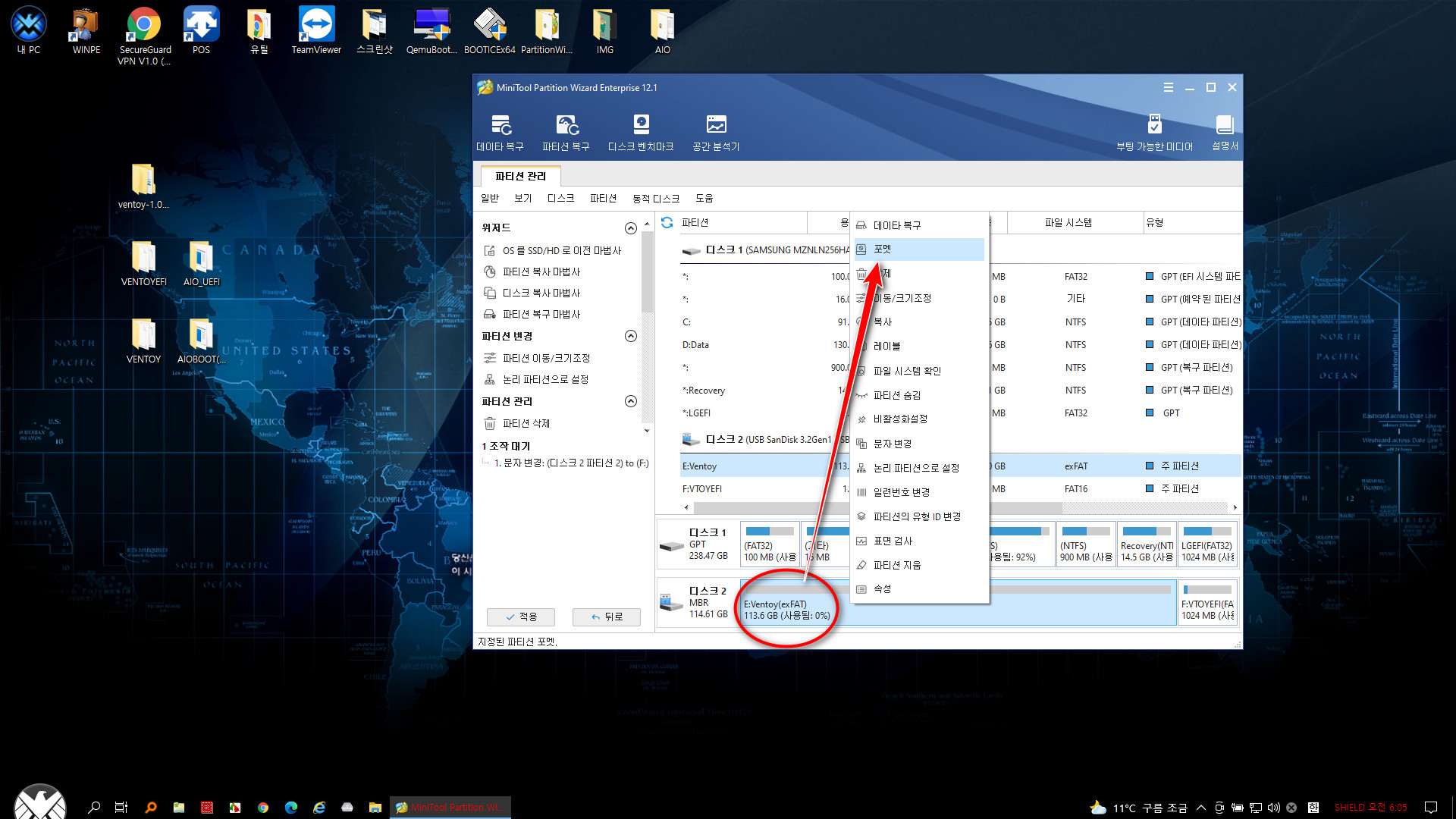Select the *:Recovery partition row

pos(960,390)
